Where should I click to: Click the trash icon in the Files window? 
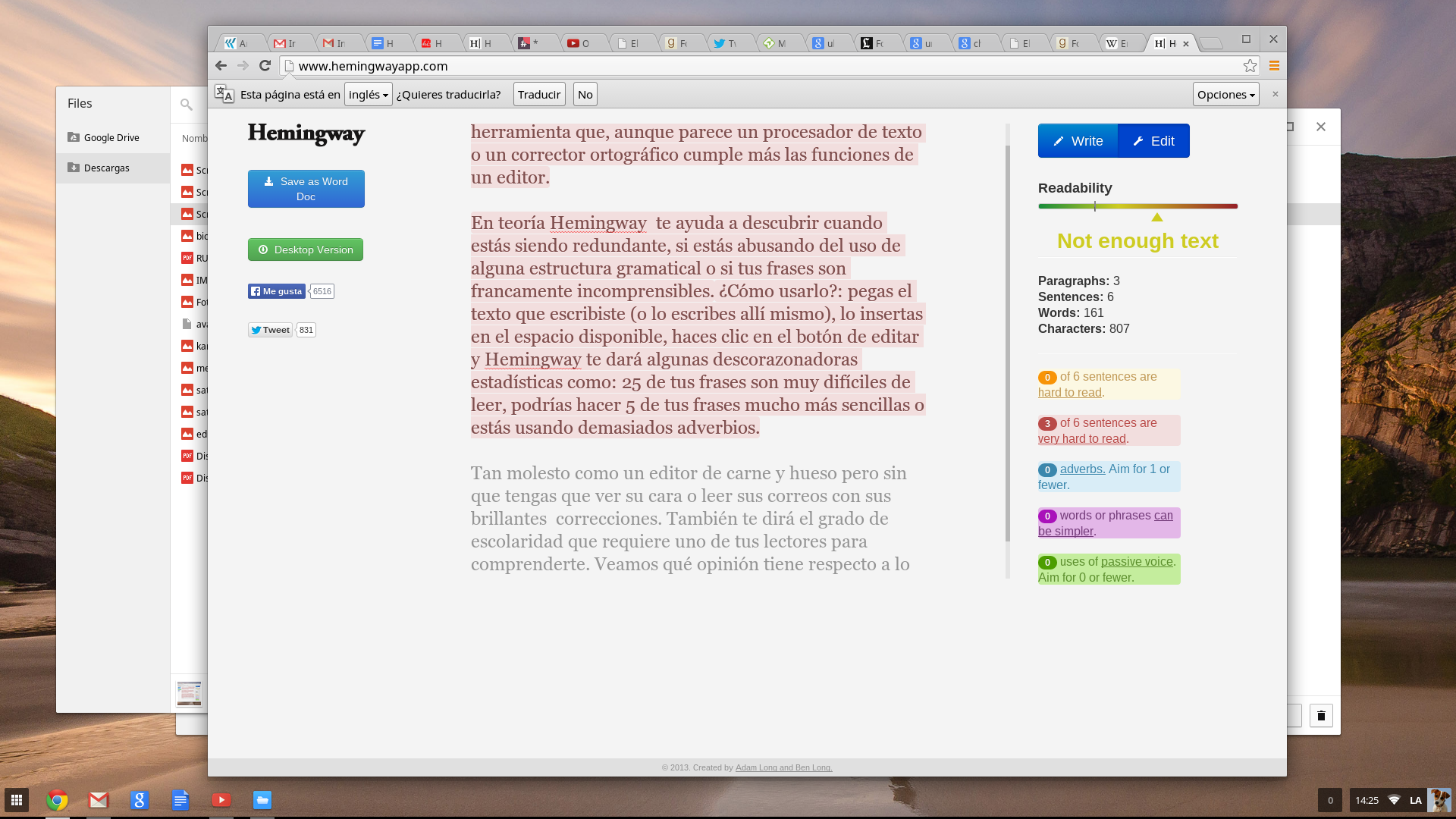click(x=1321, y=716)
